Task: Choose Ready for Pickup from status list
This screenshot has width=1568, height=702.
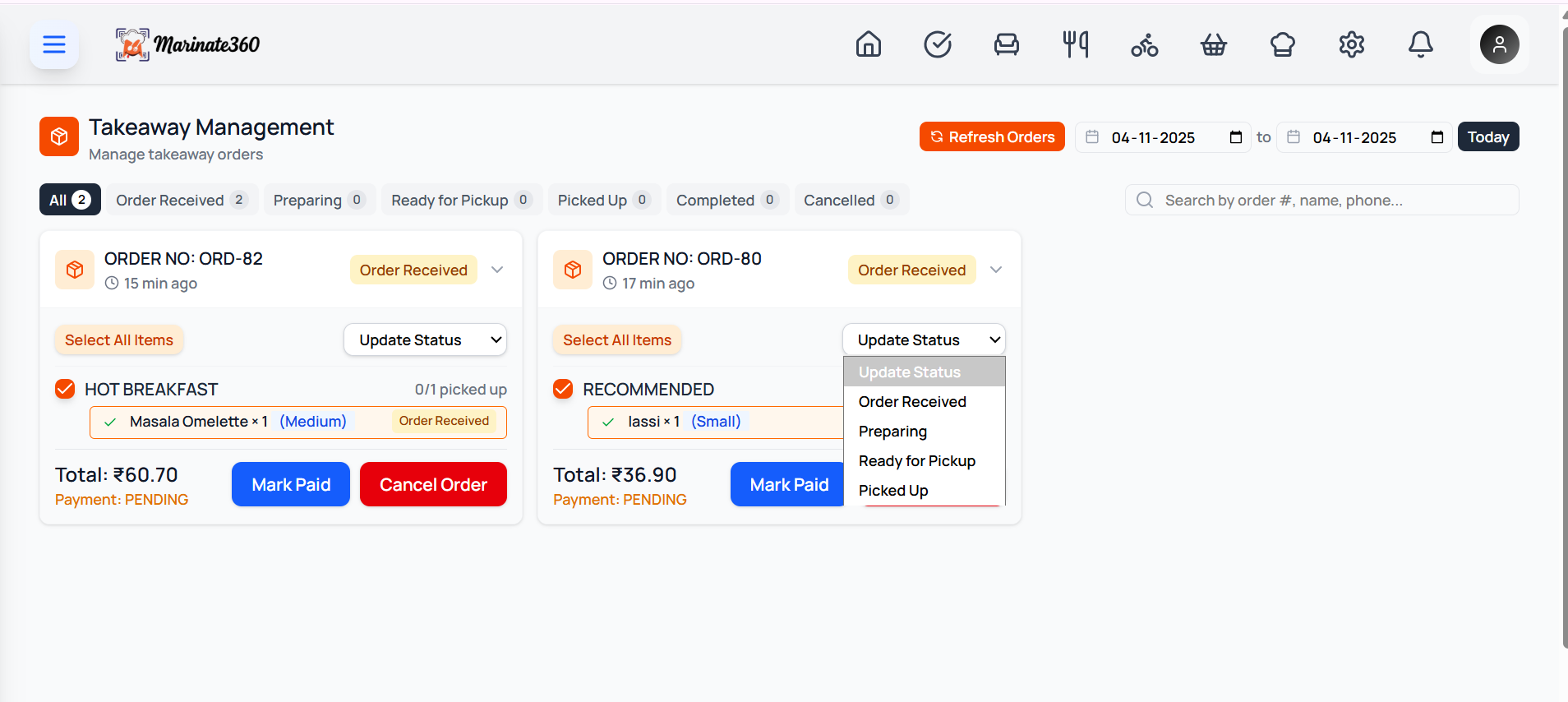Action: (916, 461)
